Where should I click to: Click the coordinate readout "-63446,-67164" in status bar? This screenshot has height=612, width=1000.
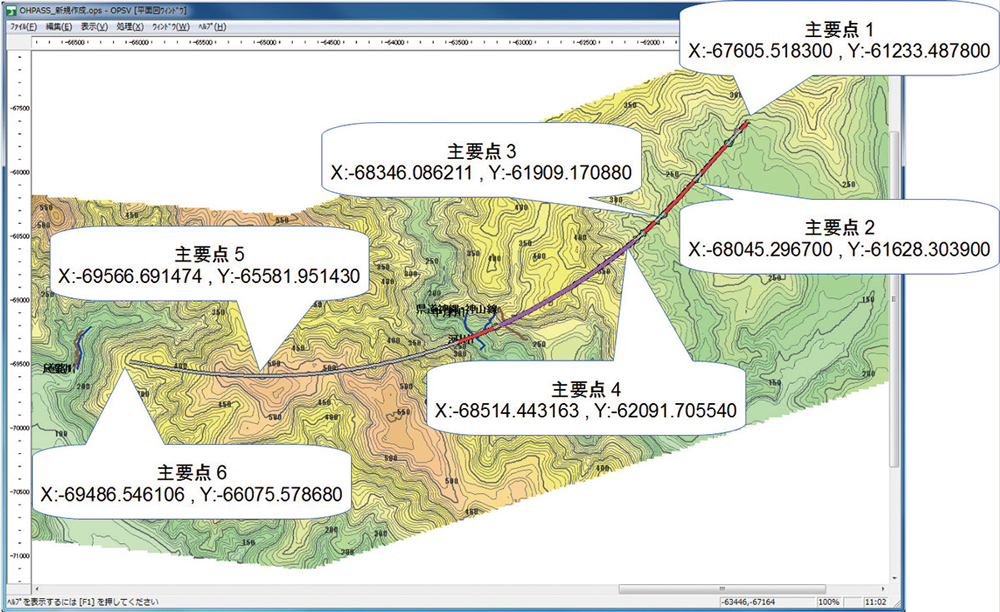748,602
